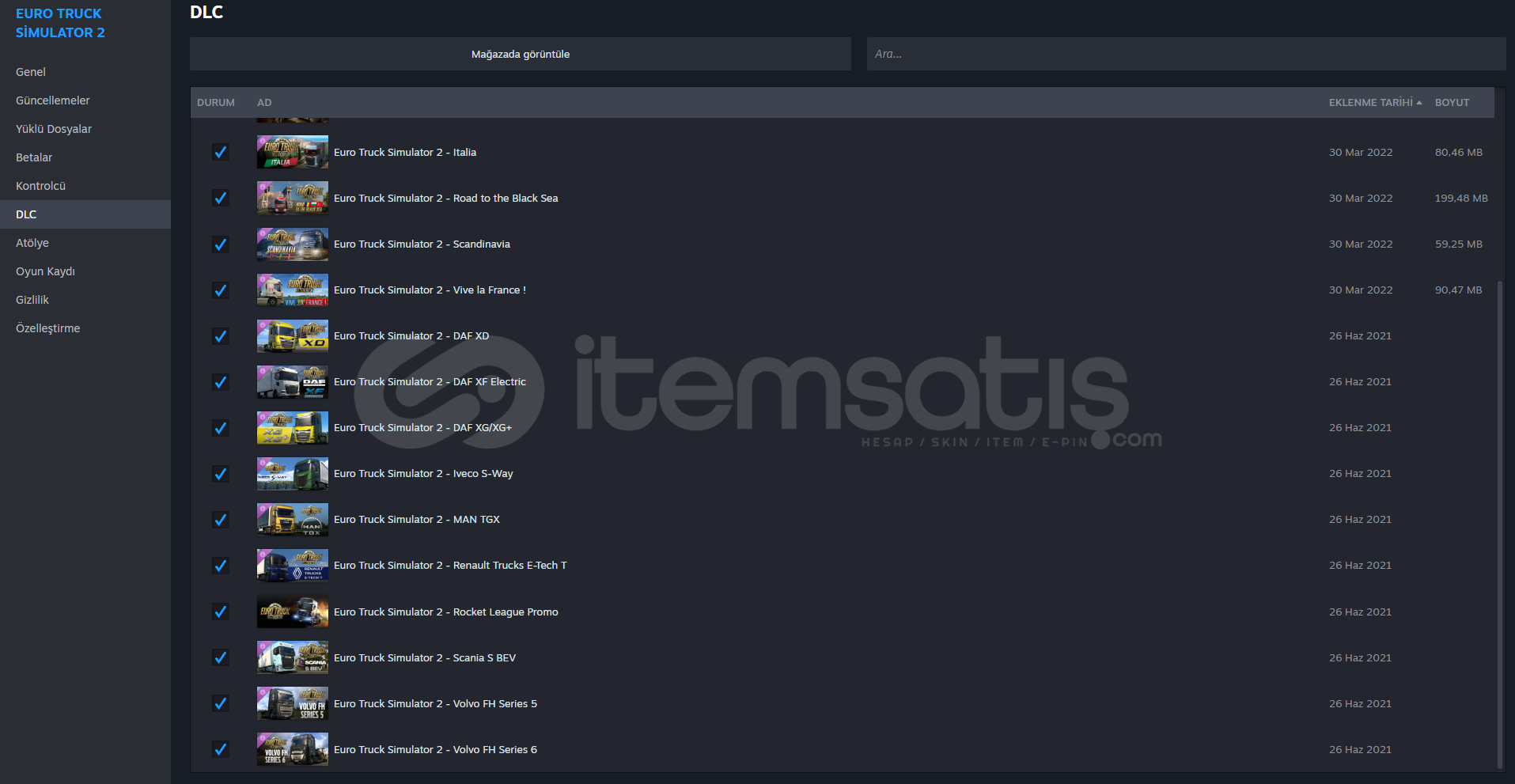The height and width of the screenshot is (784, 1515).
Task: Select Rocket League Promo DLC name
Action: click(446, 612)
